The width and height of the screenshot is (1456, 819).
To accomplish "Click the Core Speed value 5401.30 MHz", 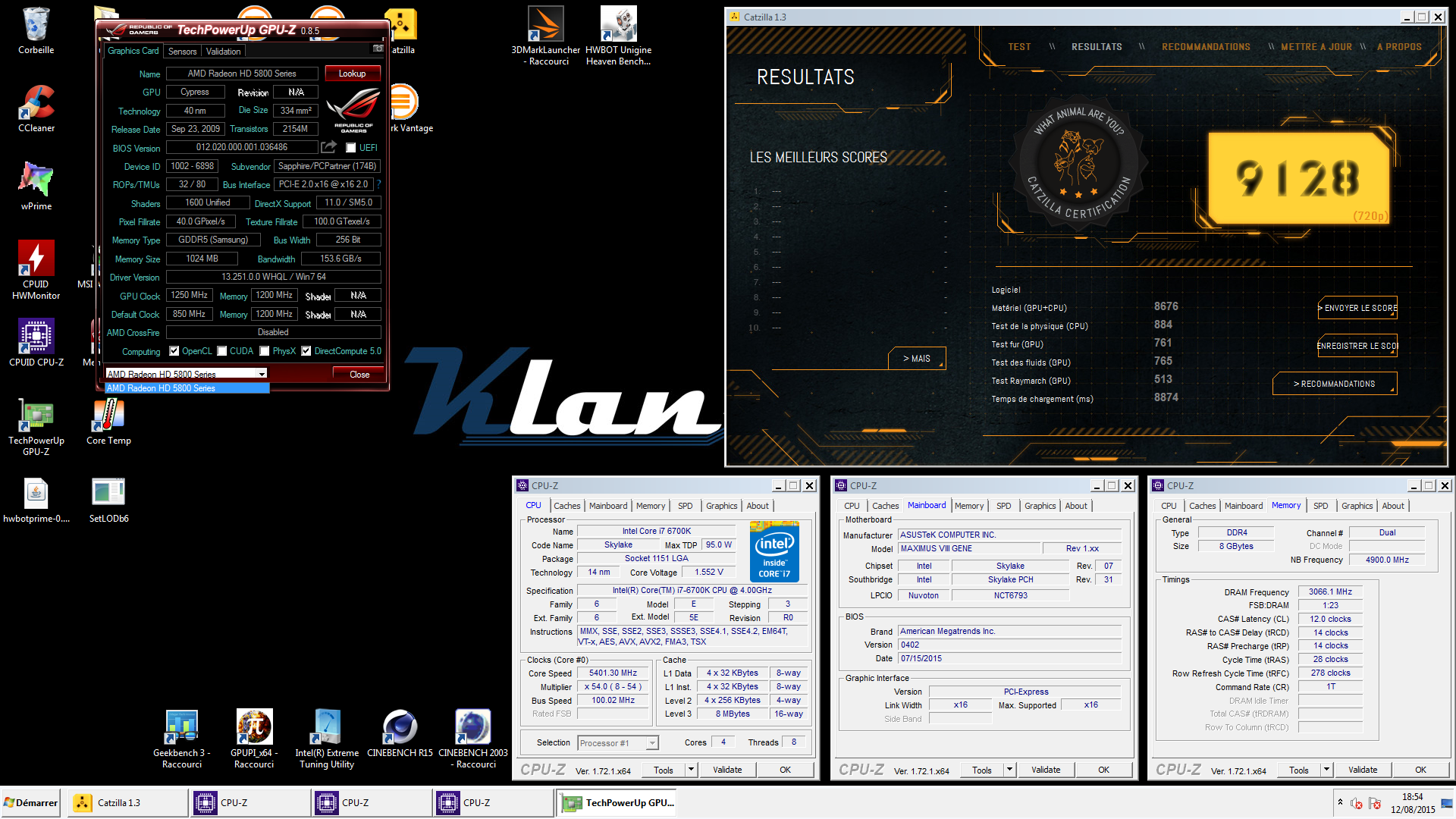I will click(613, 673).
